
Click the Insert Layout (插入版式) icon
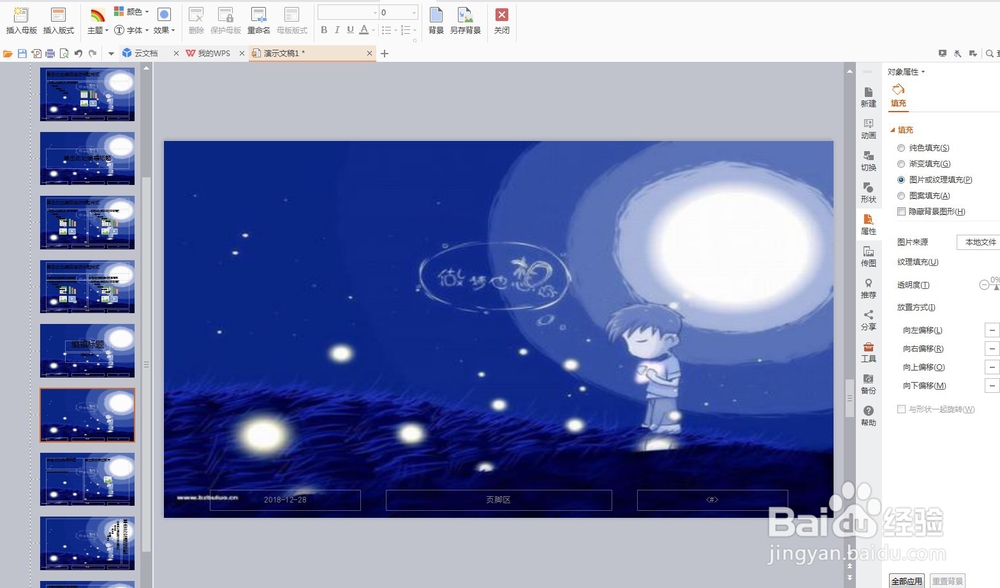[58, 20]
